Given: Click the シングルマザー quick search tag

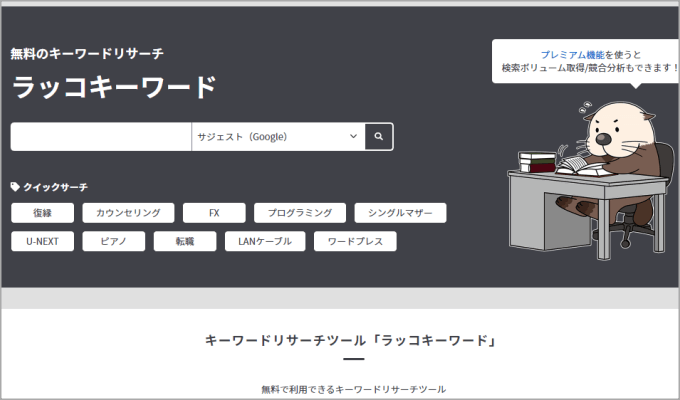Looking at the screenshot, I should tap(400, 213).
